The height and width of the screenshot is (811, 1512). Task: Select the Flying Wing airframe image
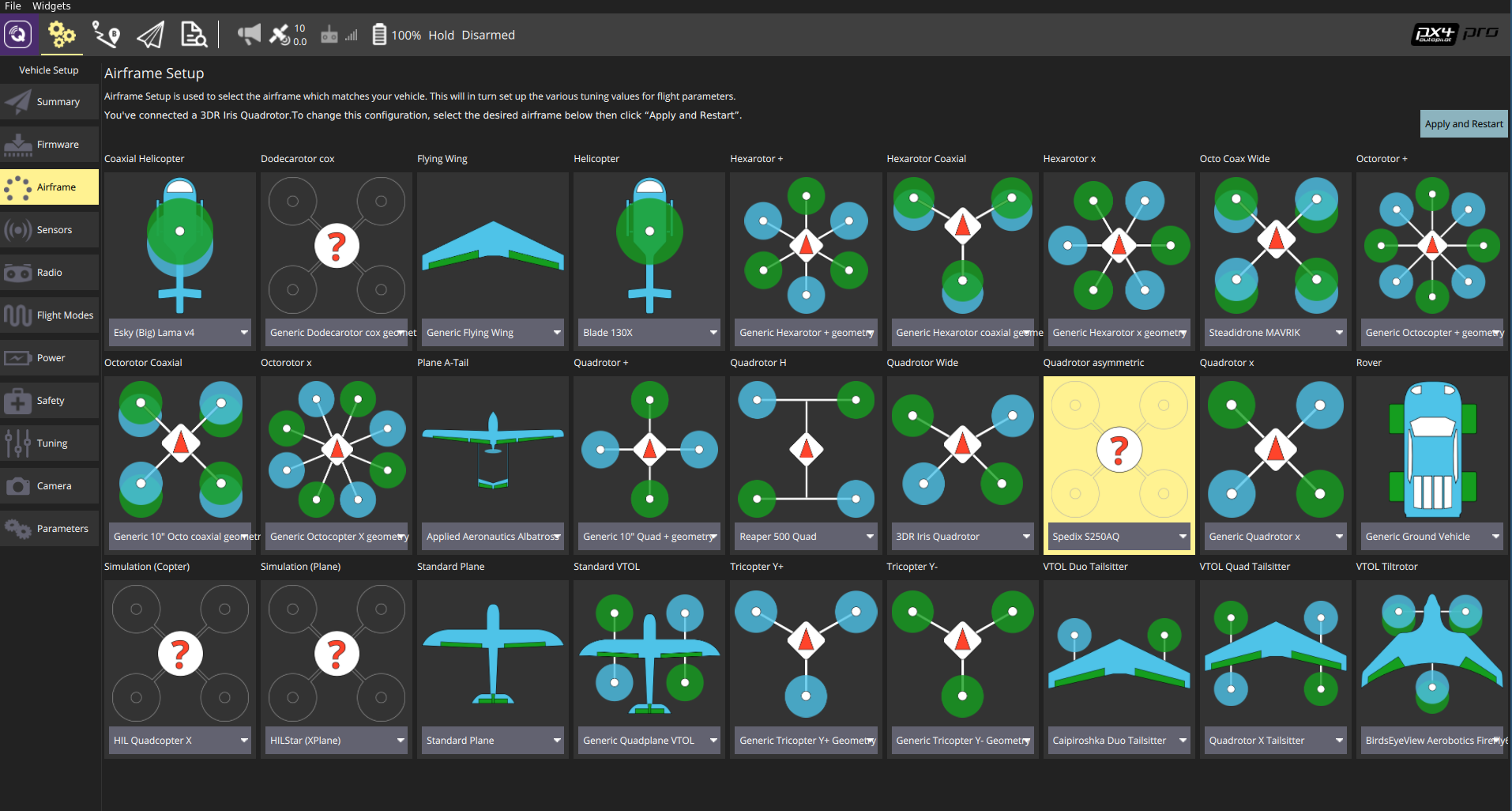tap(493, 245)
